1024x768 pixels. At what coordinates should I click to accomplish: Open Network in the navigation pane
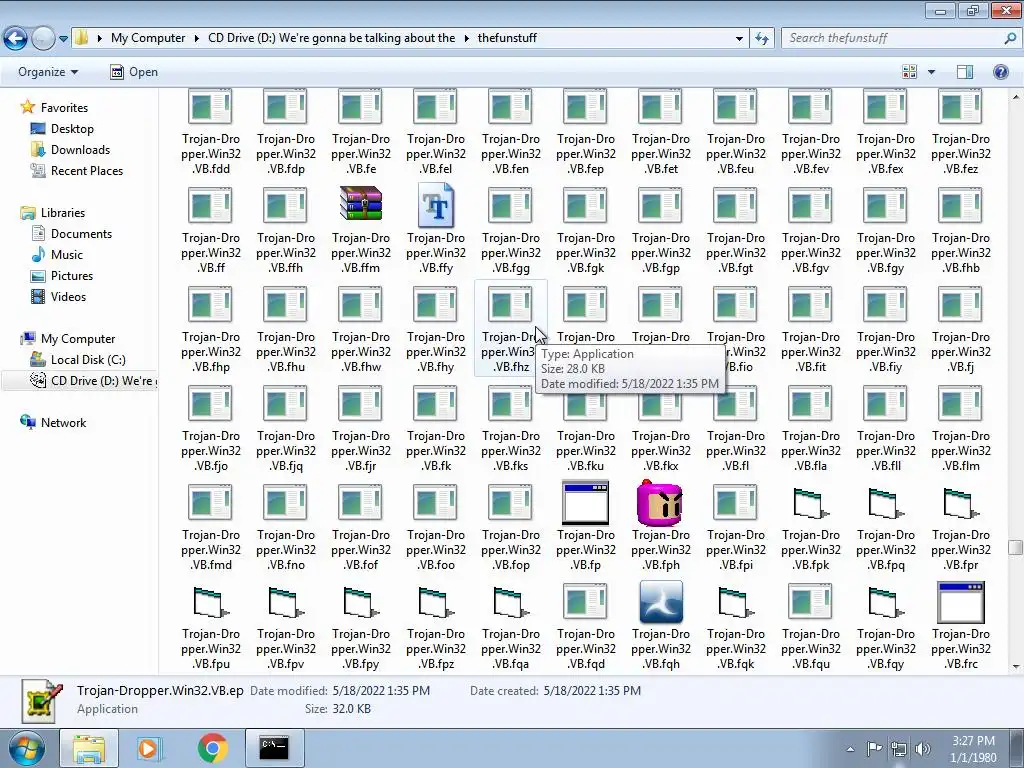coord(63,423)
